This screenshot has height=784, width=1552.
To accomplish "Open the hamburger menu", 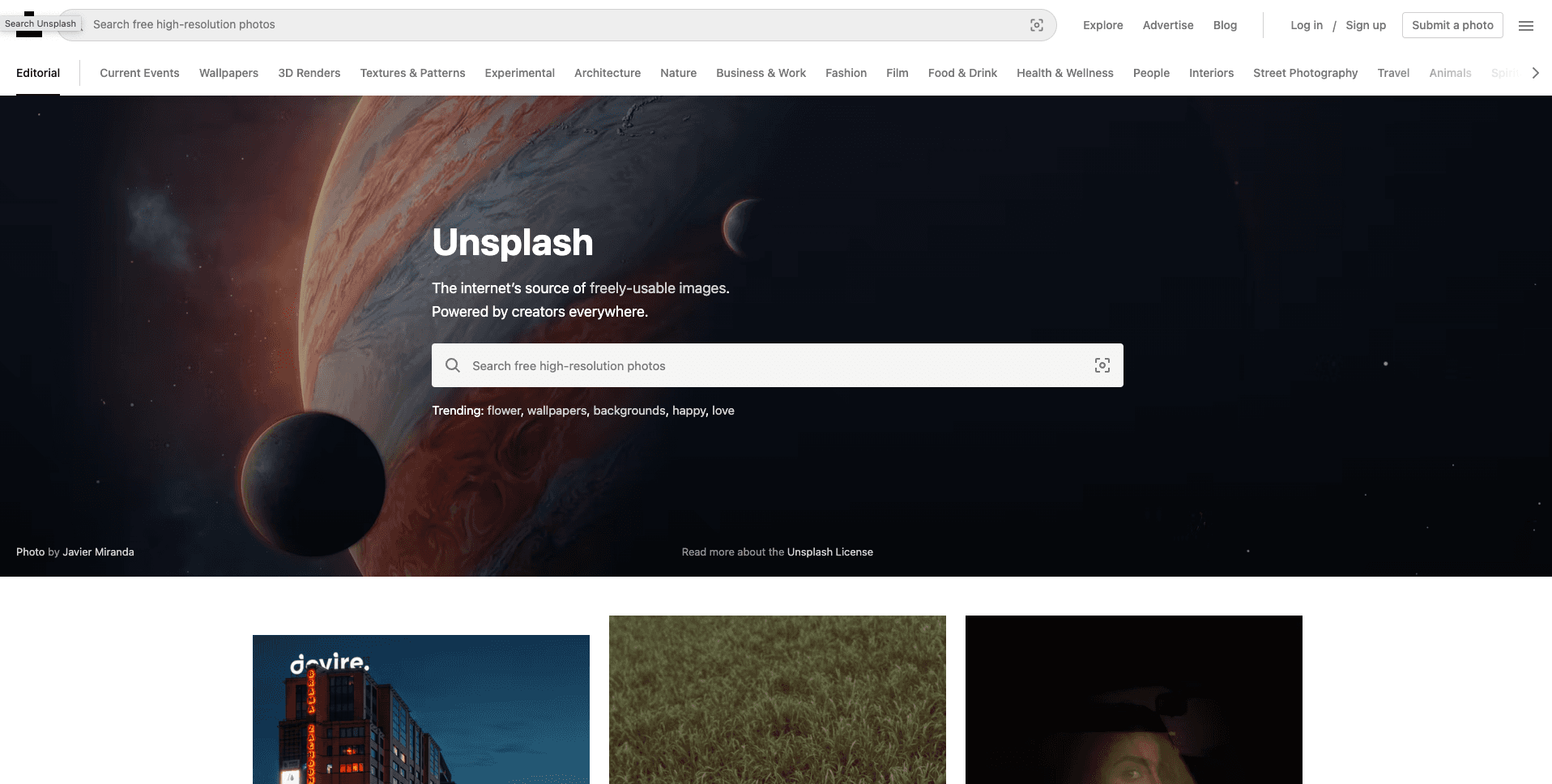I will pyautogui.click(x=1526, y=26).
